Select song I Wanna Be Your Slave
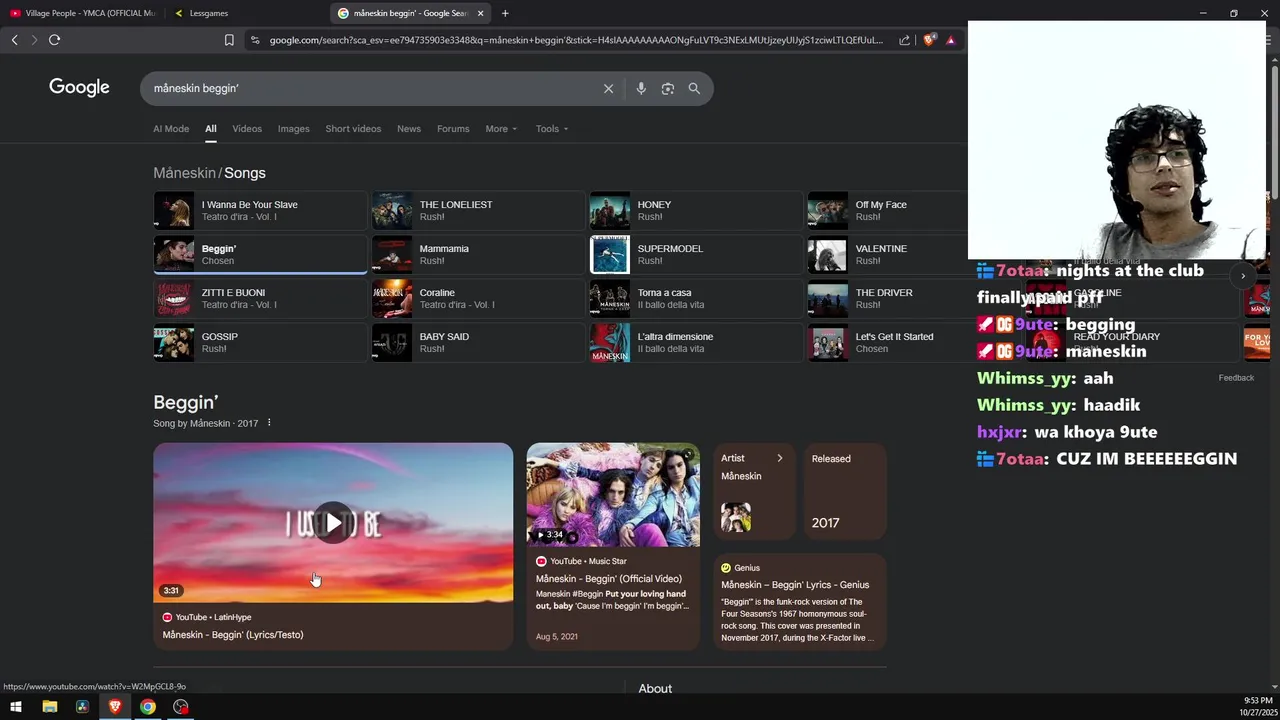The width and height of the screenshot is (1280, 720). click(x=260, y=211)
